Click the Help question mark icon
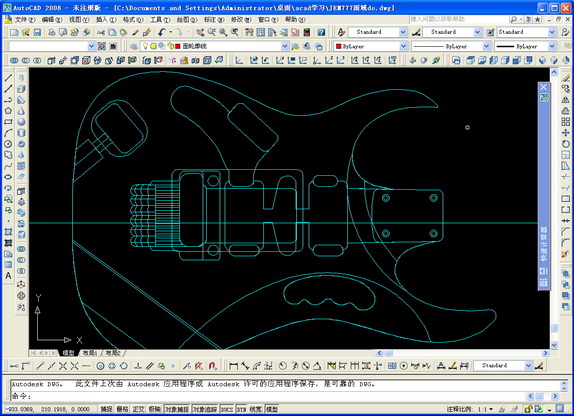The width and height of the screenshot is (574, 416). [321, 33]
